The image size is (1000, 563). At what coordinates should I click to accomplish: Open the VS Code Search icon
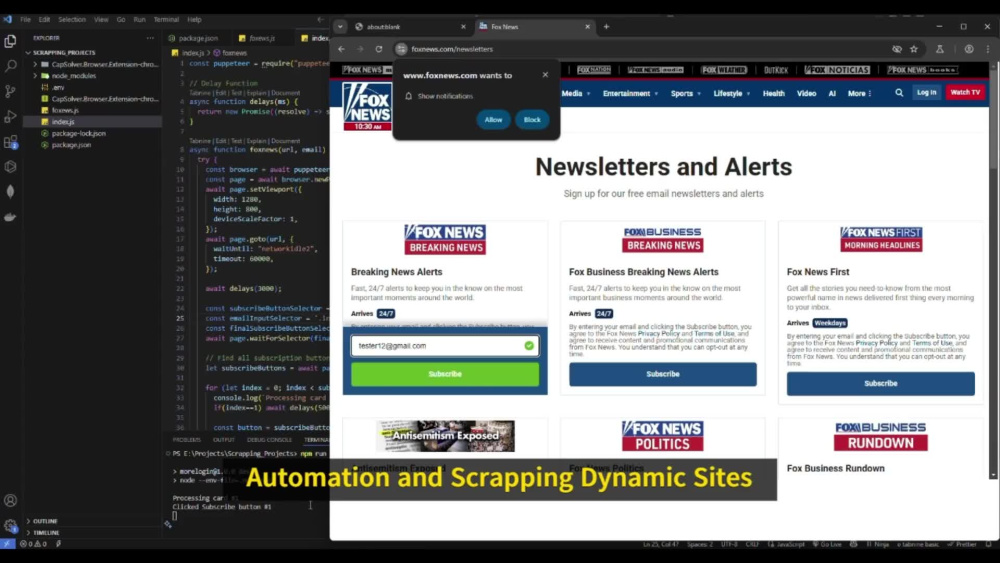[x=10, y=66]
